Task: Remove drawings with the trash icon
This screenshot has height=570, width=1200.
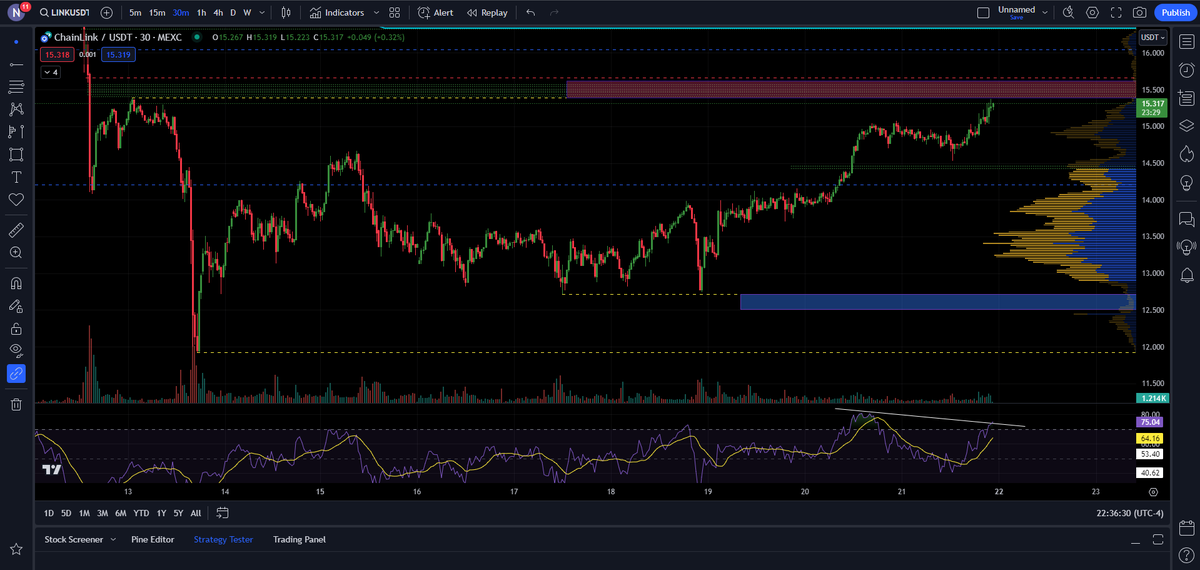Action: tap(16, 404)
